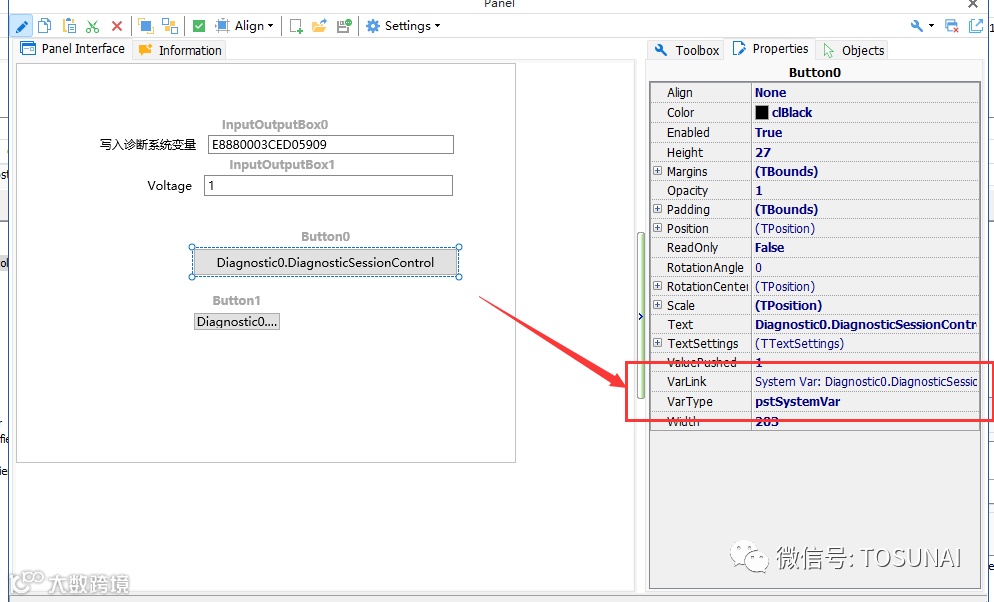Click the Voltage label on the panel
Screen dimensions: 994x602
point(169,186)
